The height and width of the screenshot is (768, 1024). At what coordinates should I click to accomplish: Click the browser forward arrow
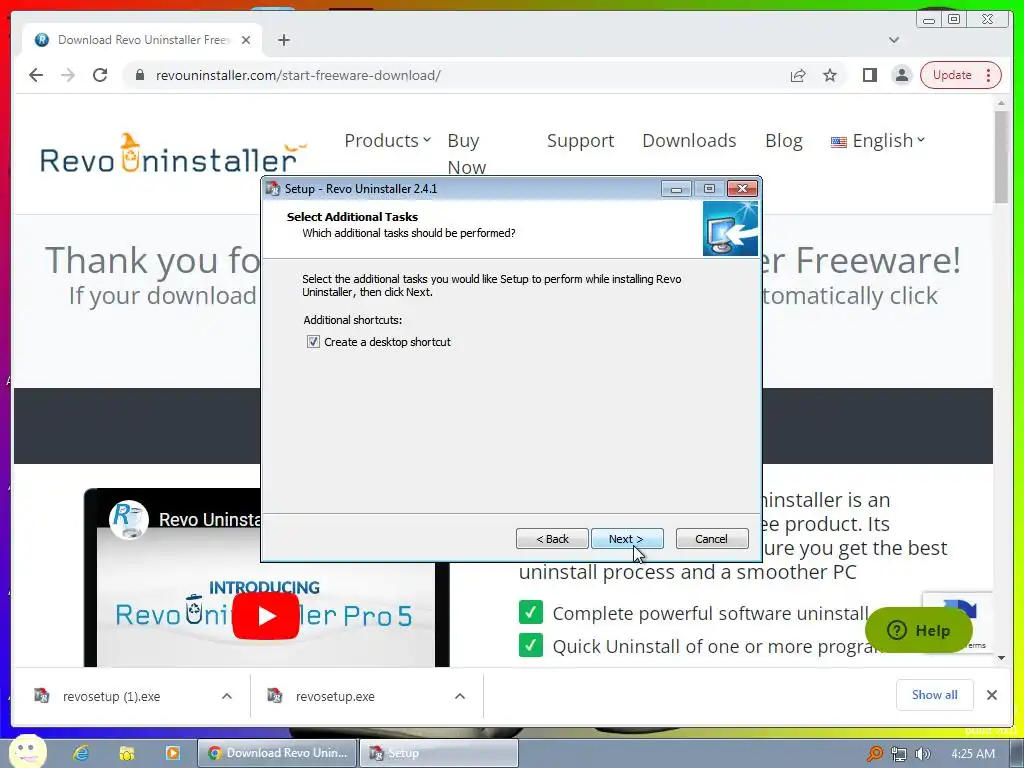pyautogui.click(x=68, y=75)
